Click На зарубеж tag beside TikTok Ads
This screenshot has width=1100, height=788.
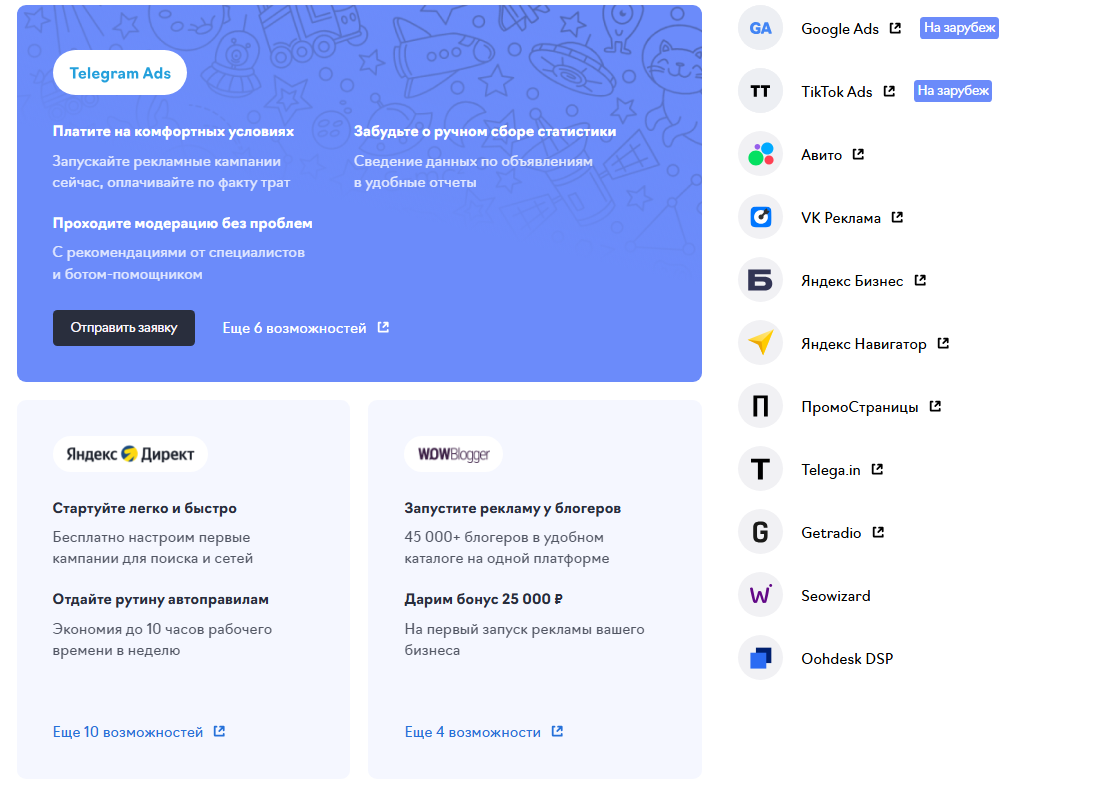click(x=953, y=91)
